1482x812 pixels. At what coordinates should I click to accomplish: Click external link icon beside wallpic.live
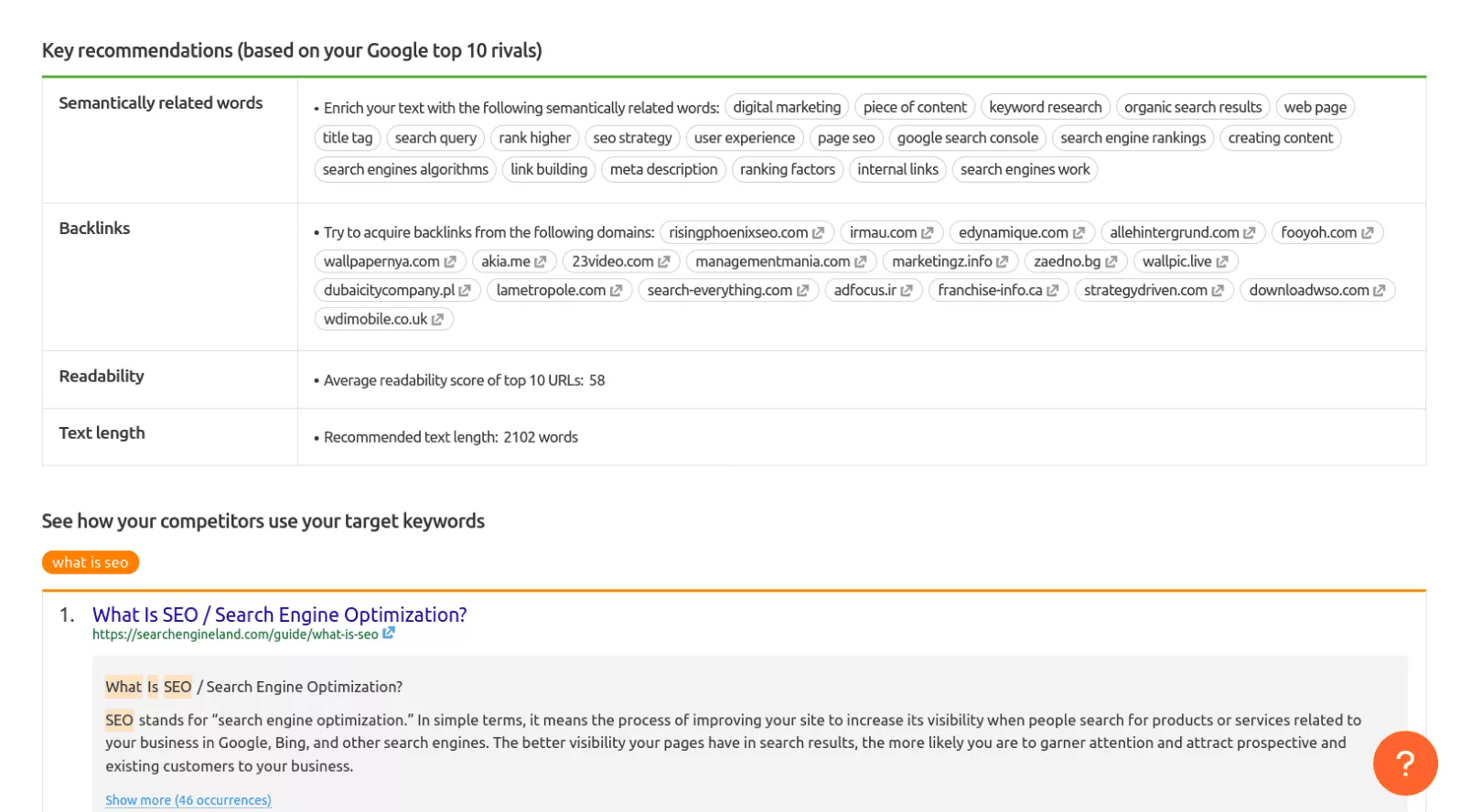pos(1222,262)
